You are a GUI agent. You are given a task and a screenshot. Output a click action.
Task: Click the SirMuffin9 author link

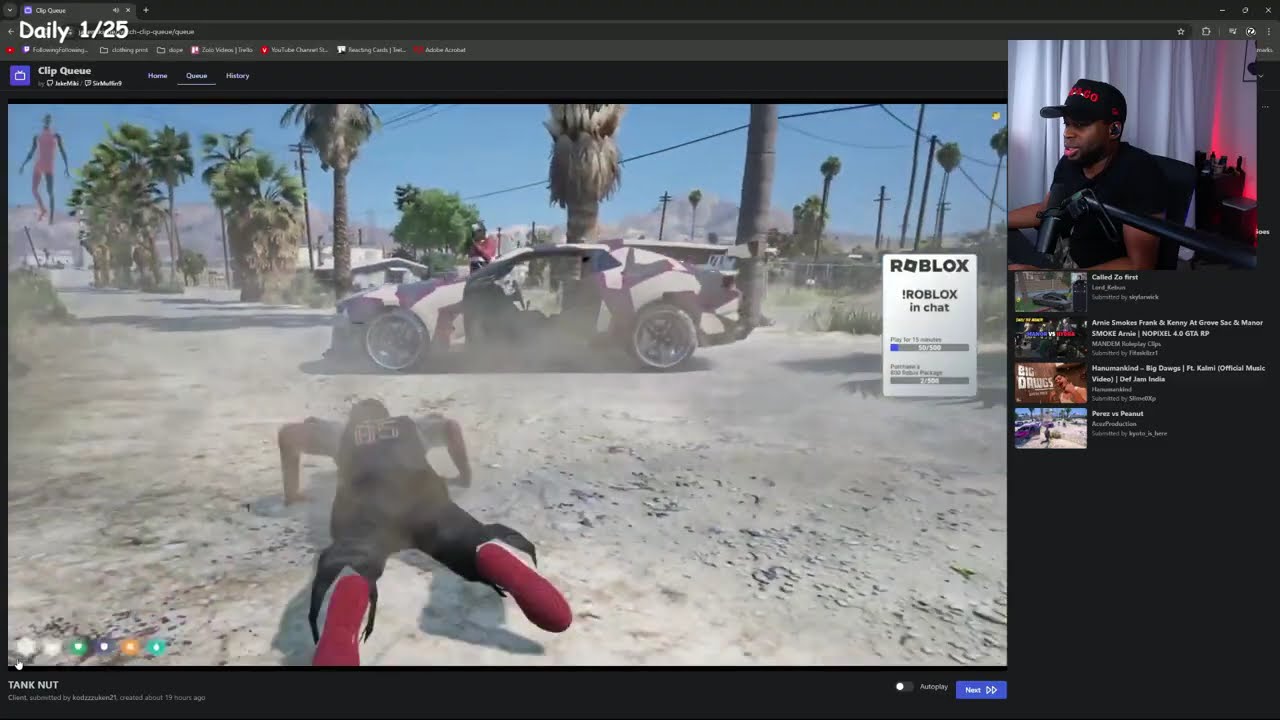[x=106, y=83]
